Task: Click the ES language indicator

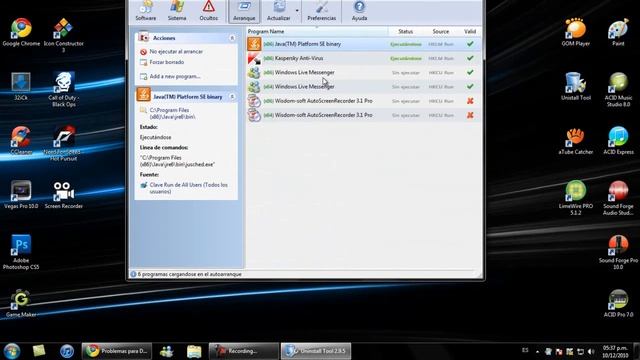Action: pos(525,350)
